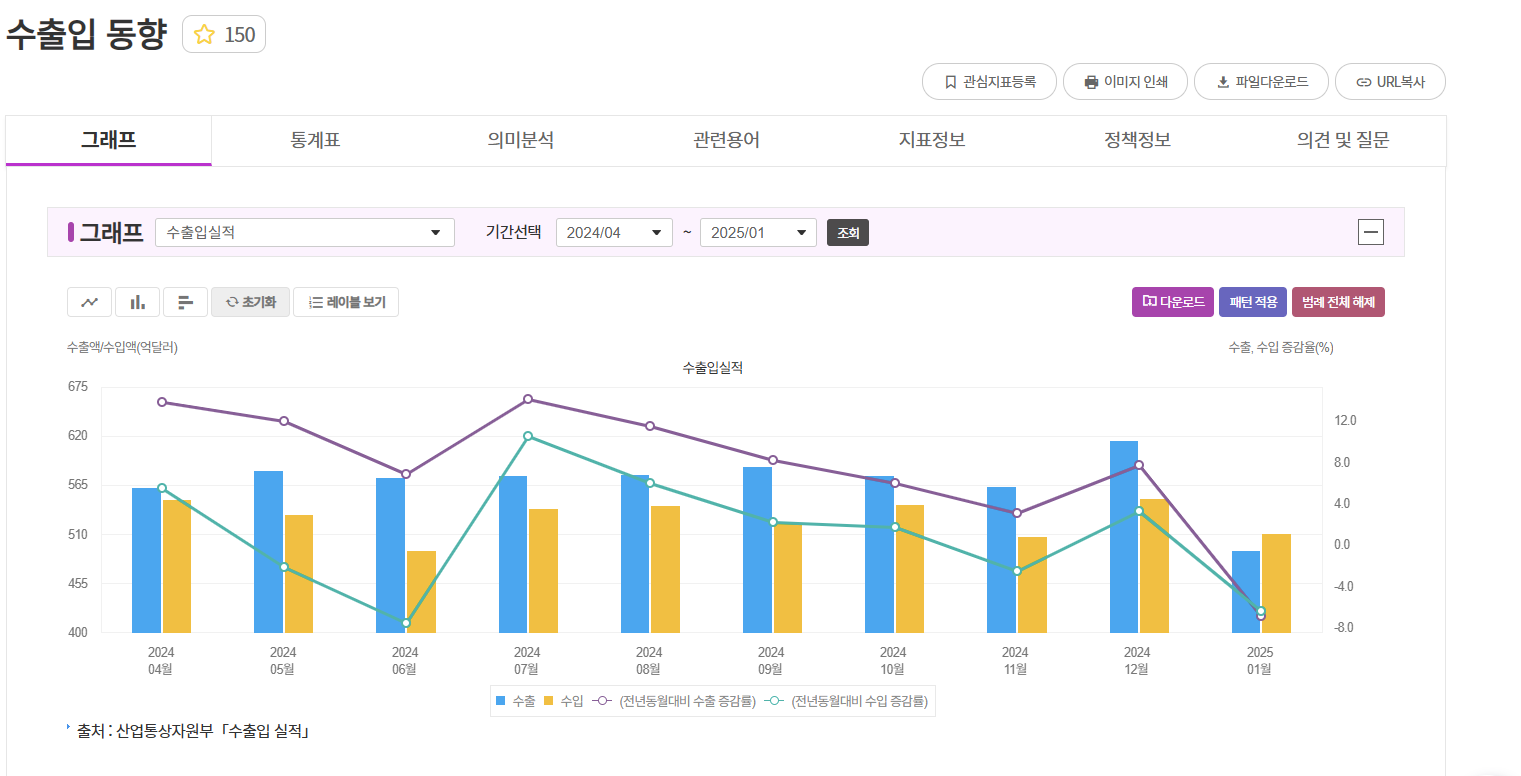Switch to the vertical bar chart icon
Viewport: 1521px width, 776px height.
point(137,301)
